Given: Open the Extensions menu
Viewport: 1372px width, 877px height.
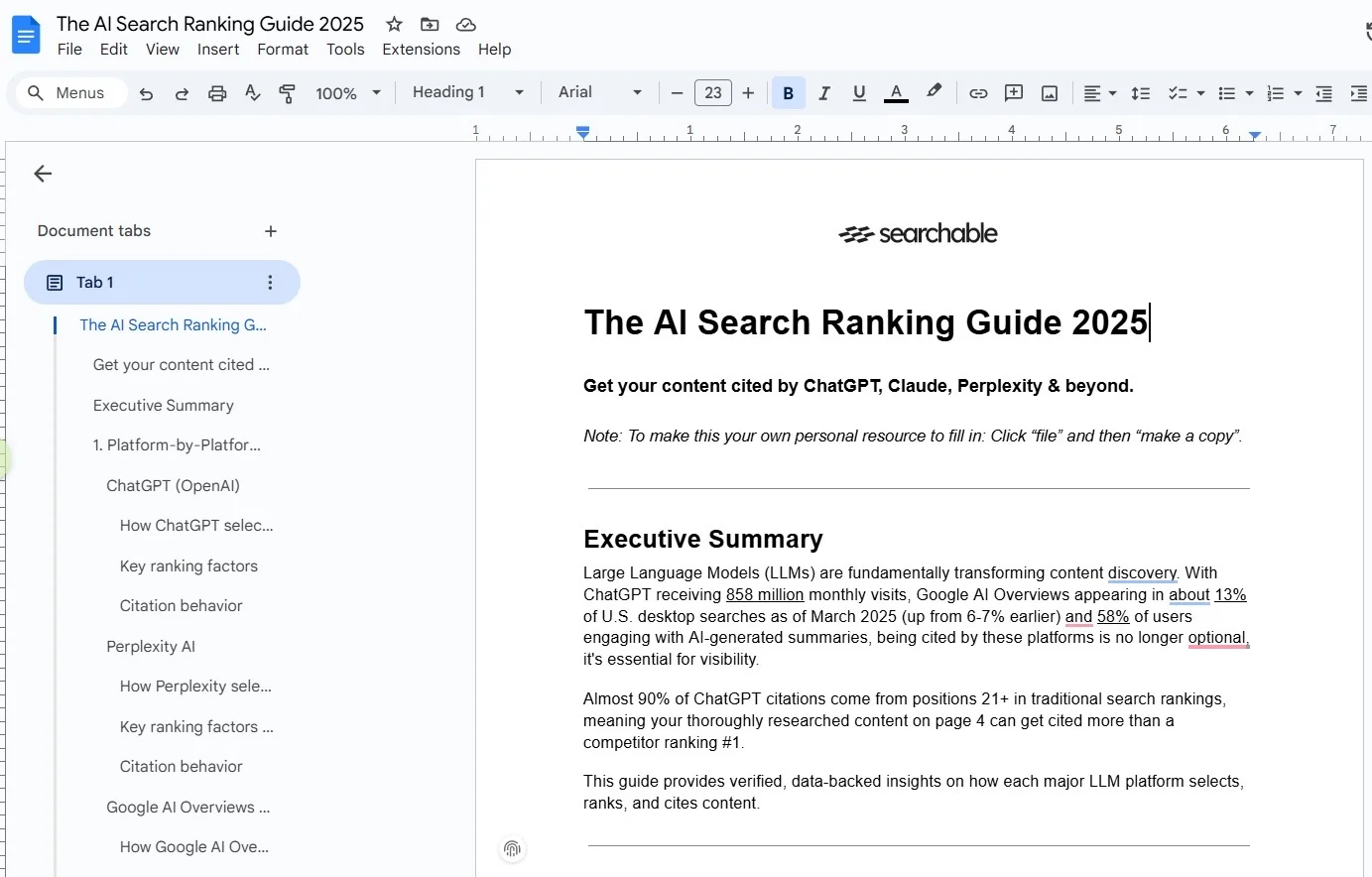Looking at the screenshot, I should click(421, 49).
